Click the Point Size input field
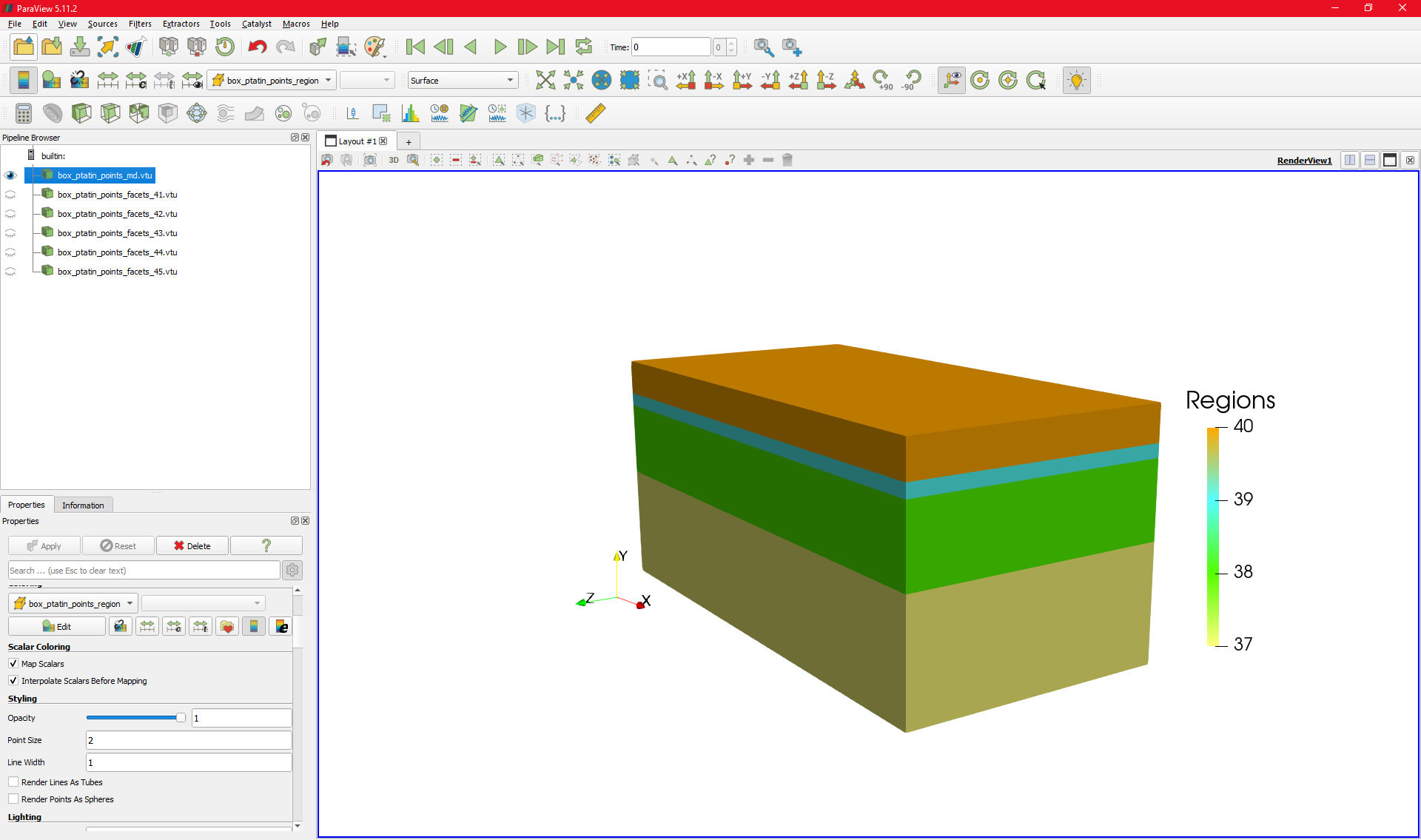1421x840 pixels. pyautogui.click(x=189, y=740)
